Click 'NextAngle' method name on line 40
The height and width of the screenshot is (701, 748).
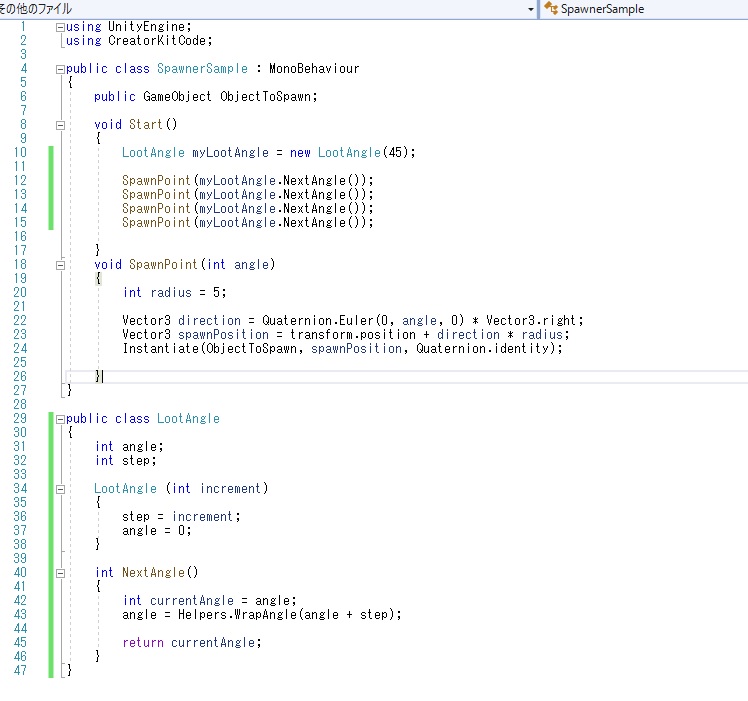[153, 573]
